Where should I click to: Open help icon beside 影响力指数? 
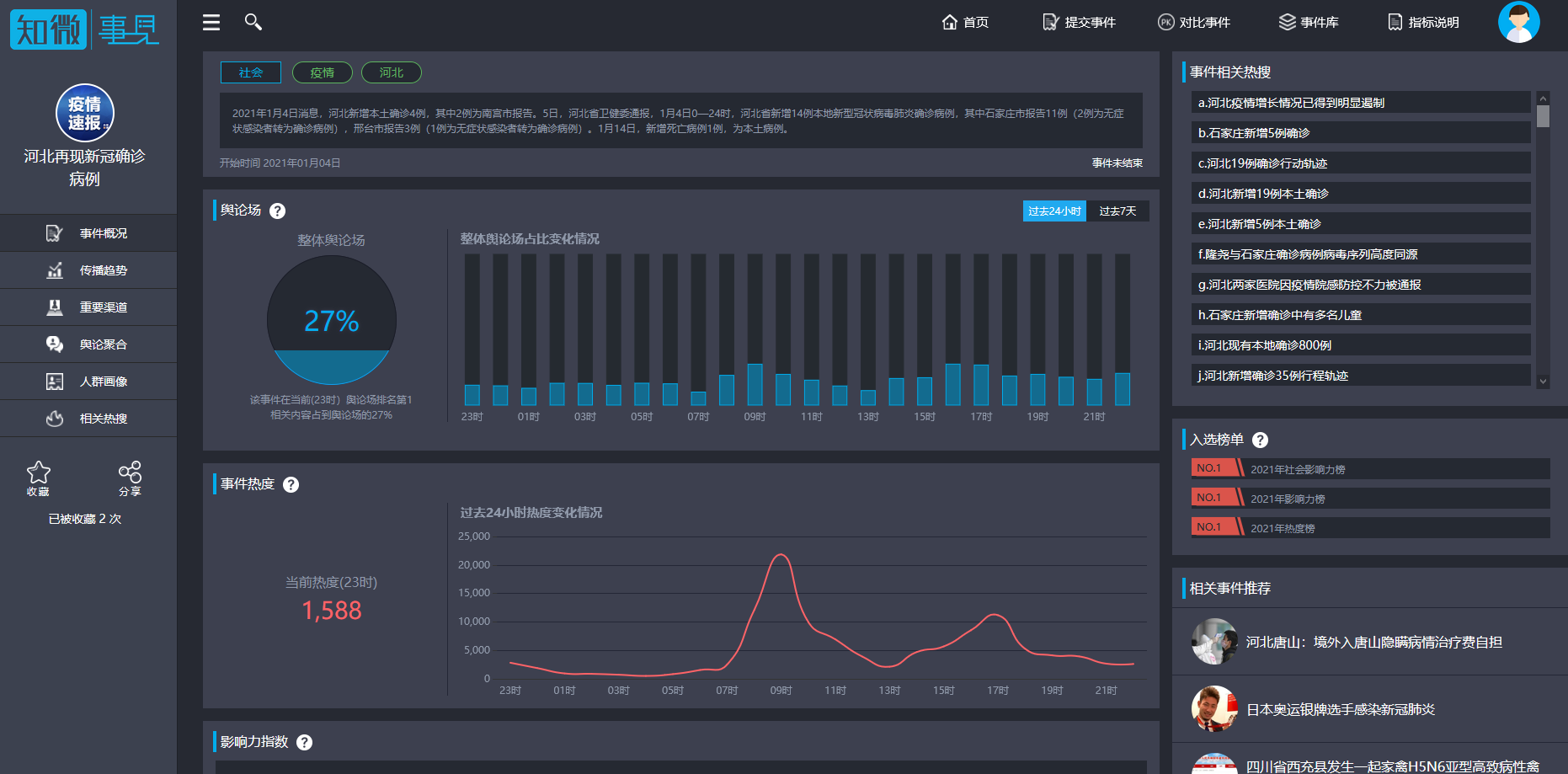[x=305, y=743]
